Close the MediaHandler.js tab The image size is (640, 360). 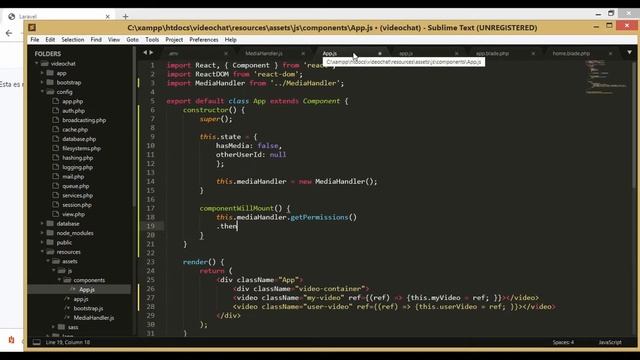[x=303, y=53]
